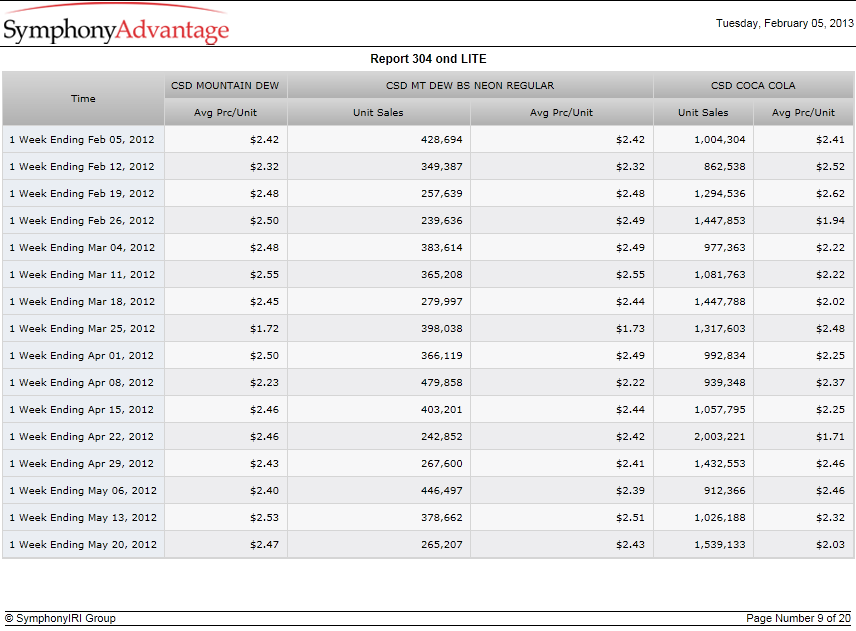Click unit sales value 239,636
The image size is (856, 631).
(x=442, y=221)
